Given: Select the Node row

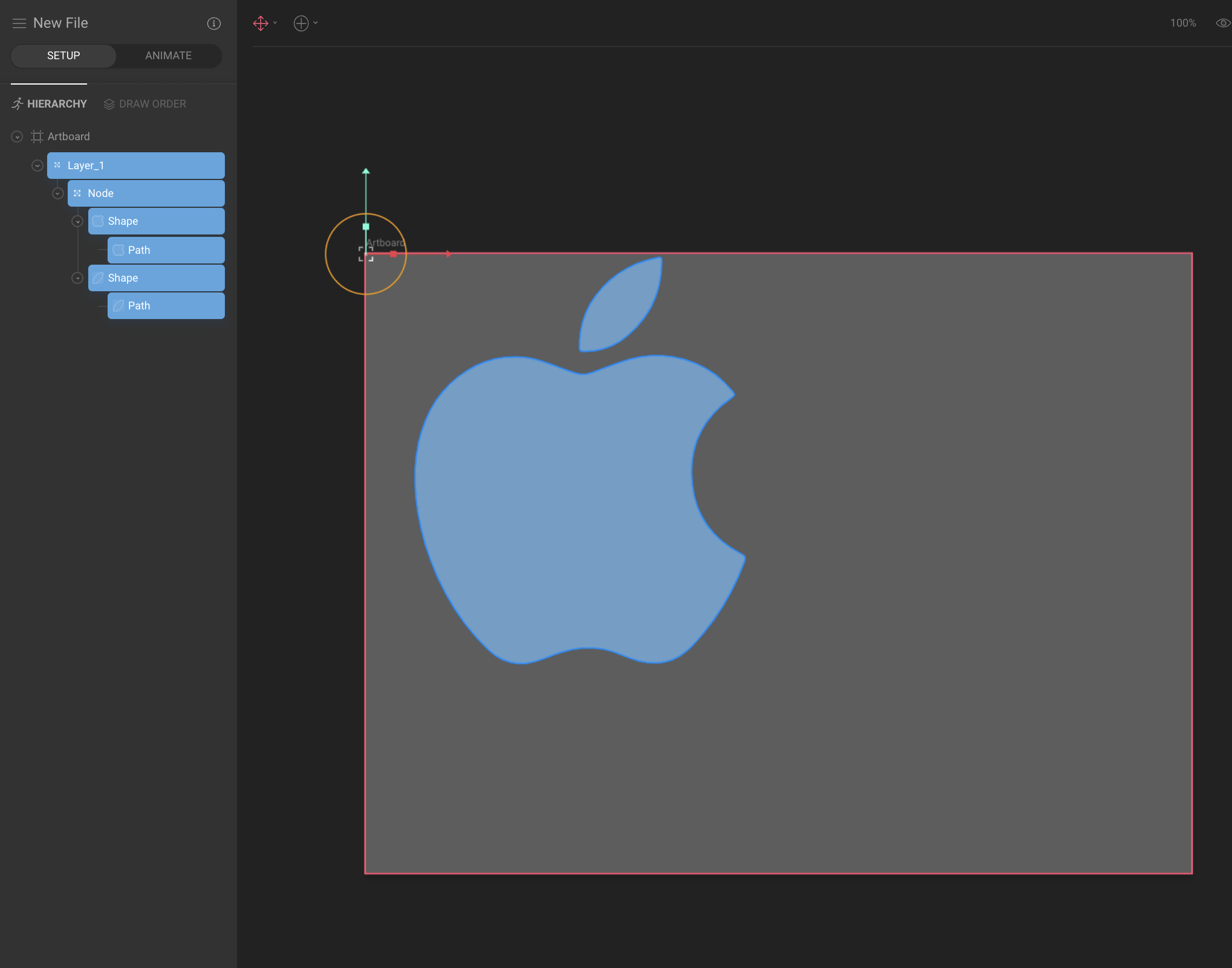Looking at the screenshot, I should [x=146, y=193].
